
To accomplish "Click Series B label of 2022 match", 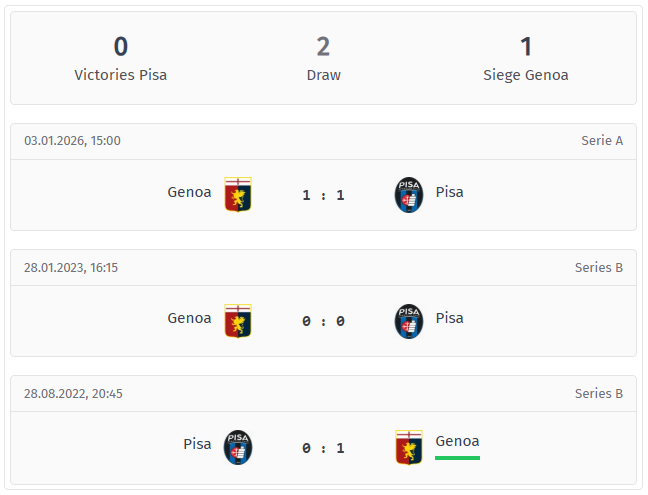I will (599, 393).
